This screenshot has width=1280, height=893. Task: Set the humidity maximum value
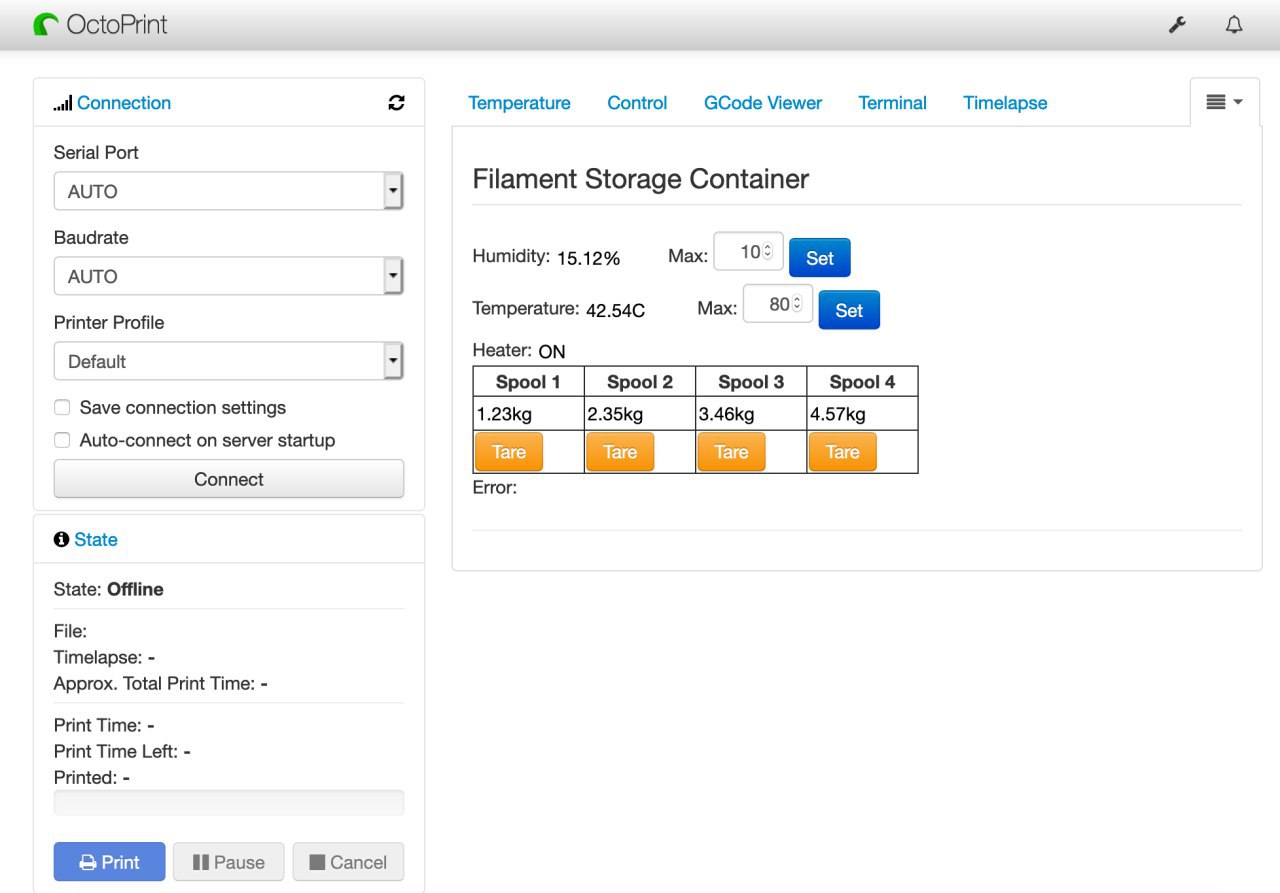click(x=820, y=258)
